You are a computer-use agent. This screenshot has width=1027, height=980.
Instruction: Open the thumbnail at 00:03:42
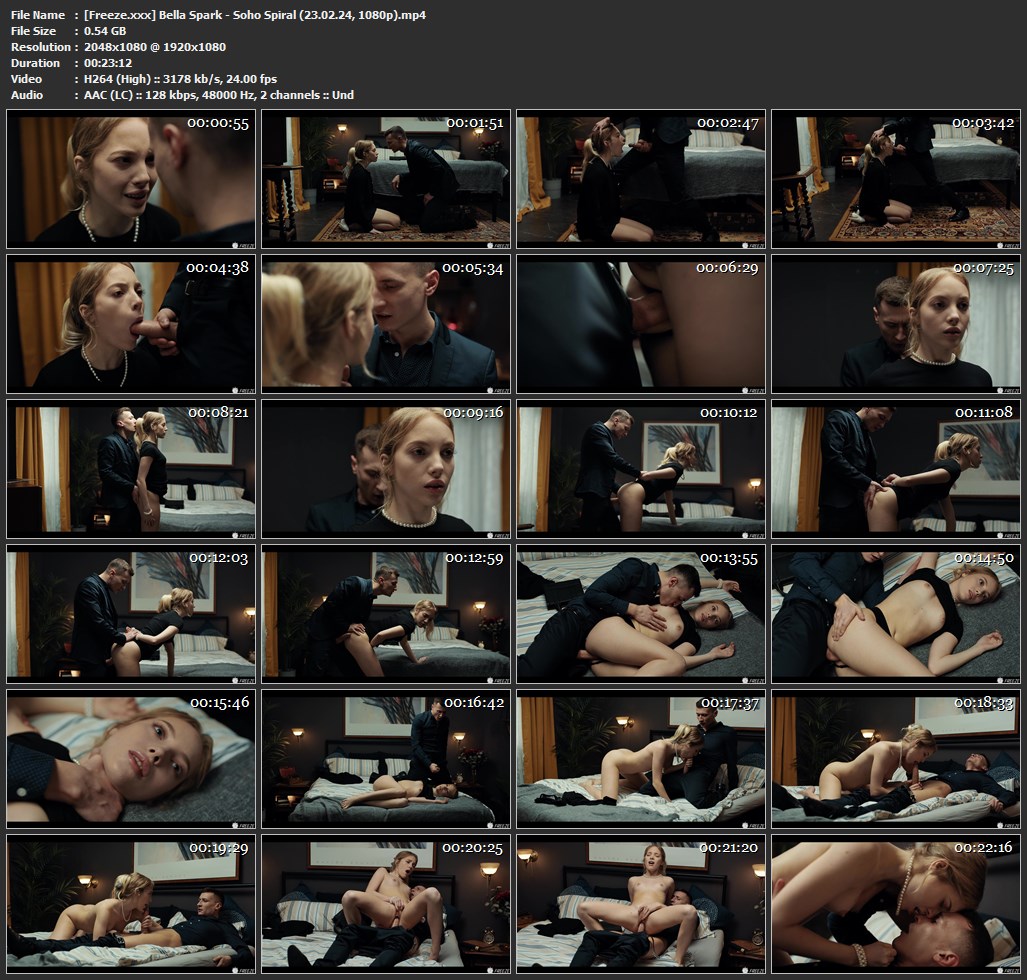(896, 179)
